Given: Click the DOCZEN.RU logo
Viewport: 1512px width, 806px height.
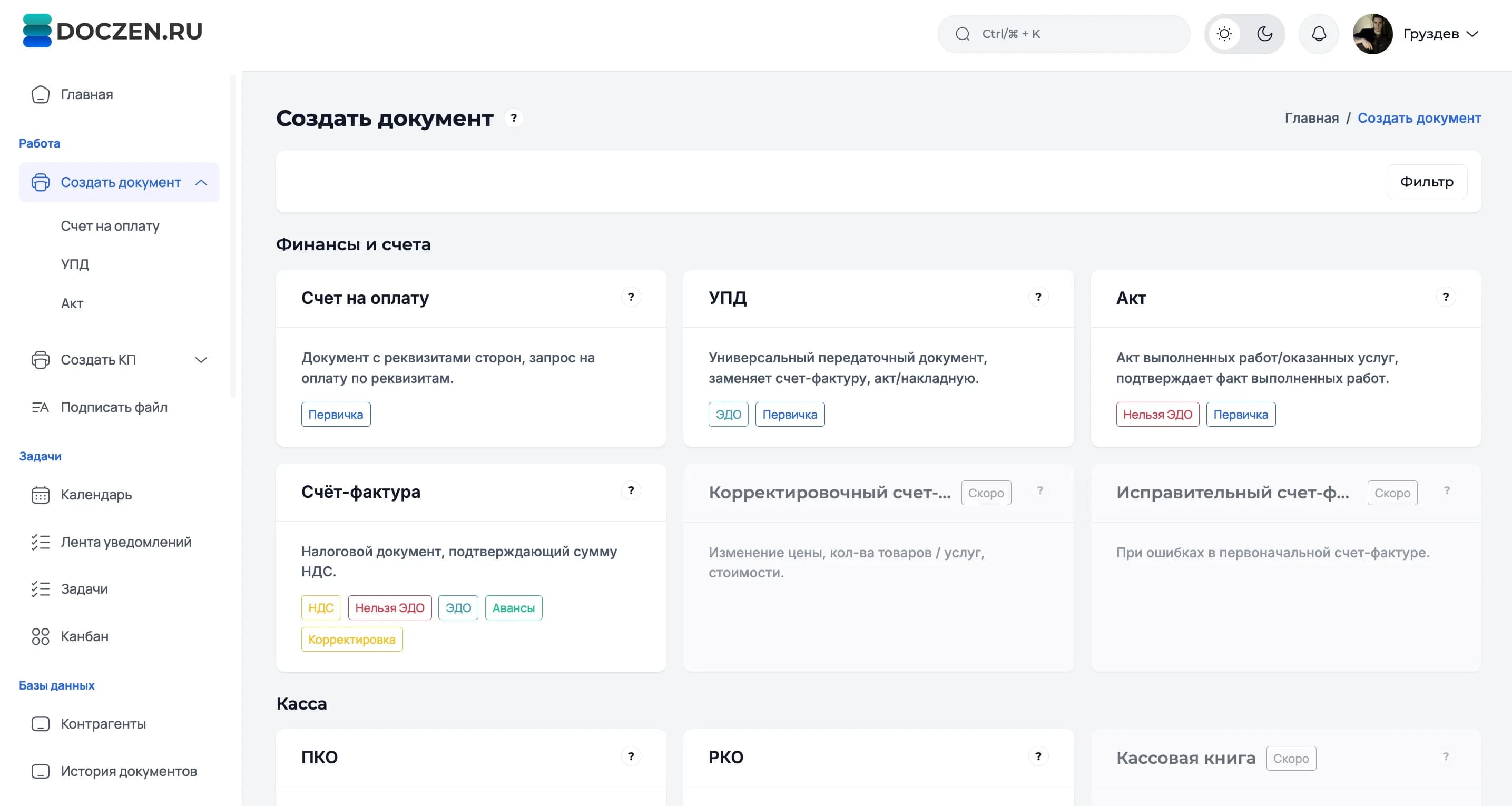Looking at the screenshot, I should point(112,31).
